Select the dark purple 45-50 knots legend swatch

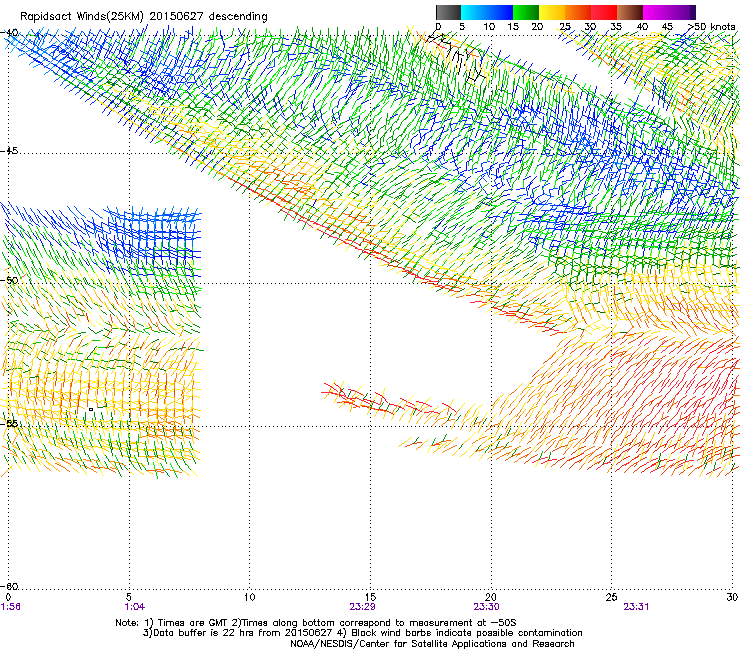click(x=682, y=12)
